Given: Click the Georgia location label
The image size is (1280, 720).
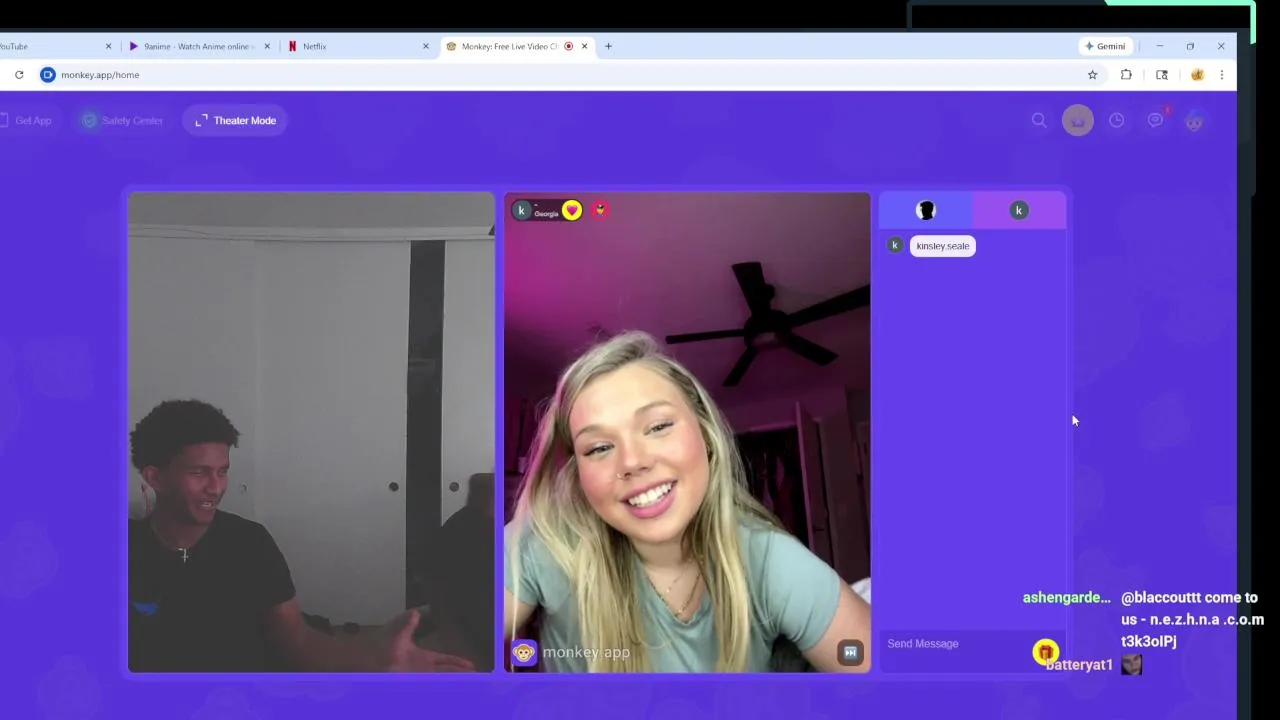Looking at the screenshot, I should point(546,213).
